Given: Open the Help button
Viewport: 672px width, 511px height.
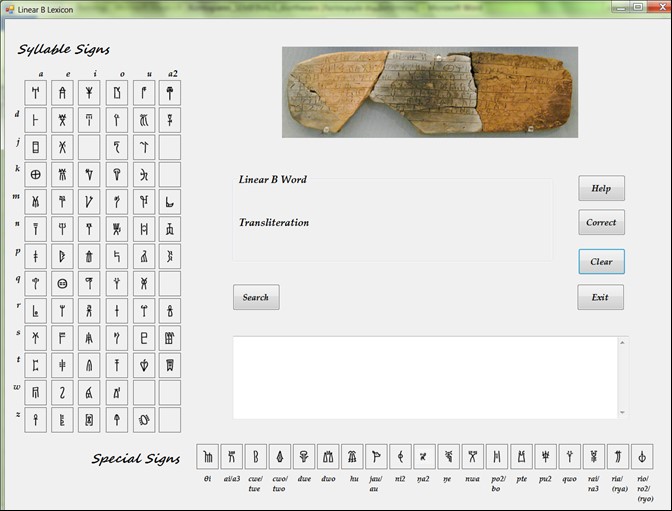Looking at the screenshot, I should click(601, 188).
